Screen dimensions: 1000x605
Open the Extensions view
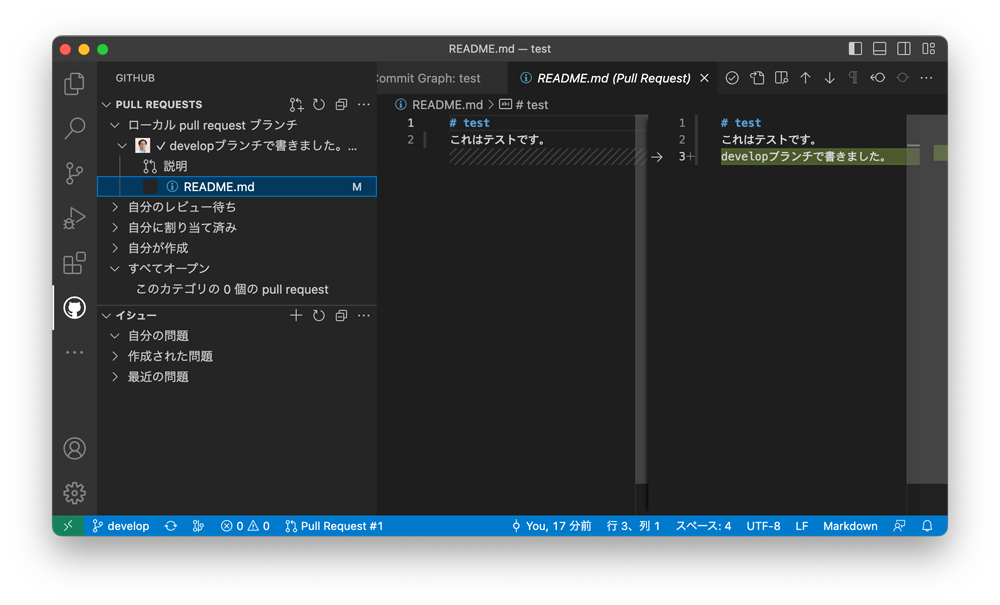click(75, 263)
